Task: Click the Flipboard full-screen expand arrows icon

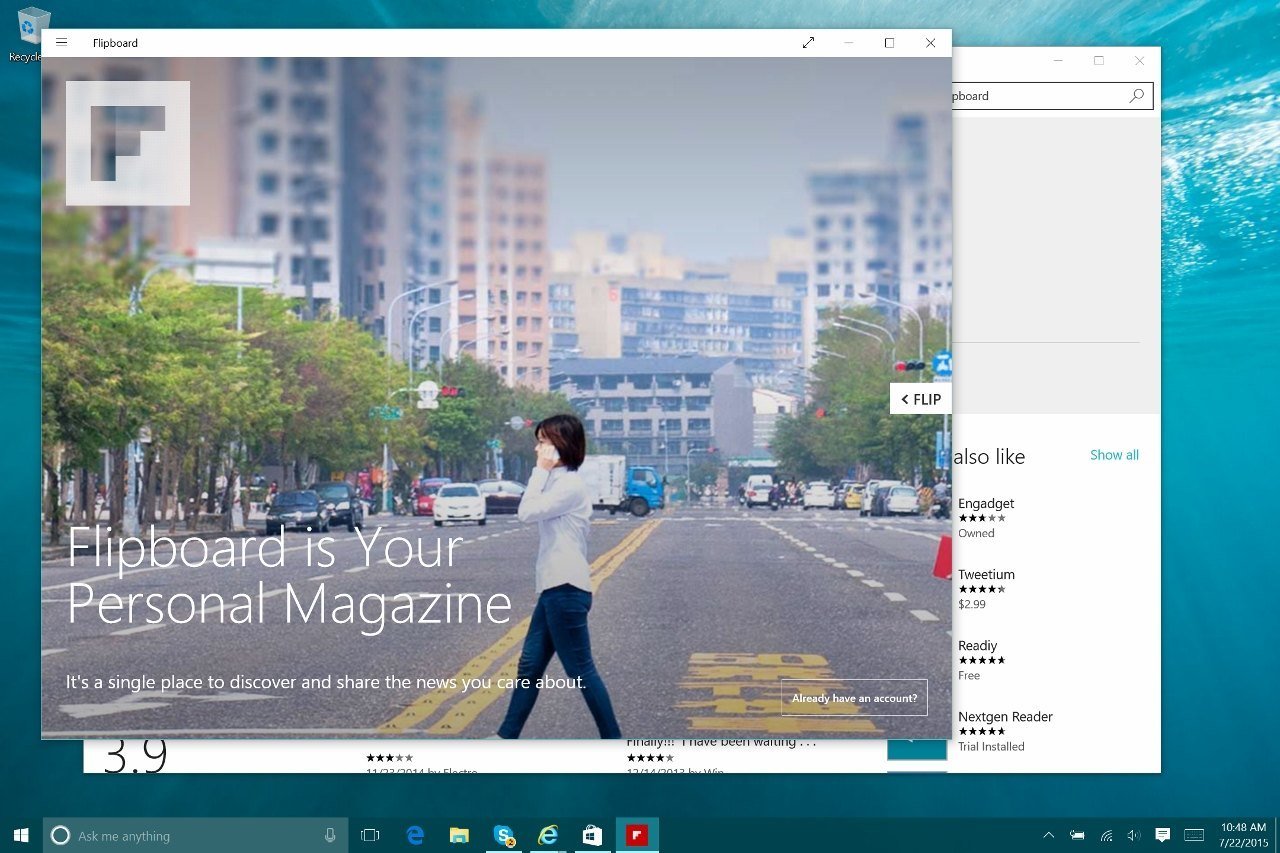Action: [x=808, y=43]
